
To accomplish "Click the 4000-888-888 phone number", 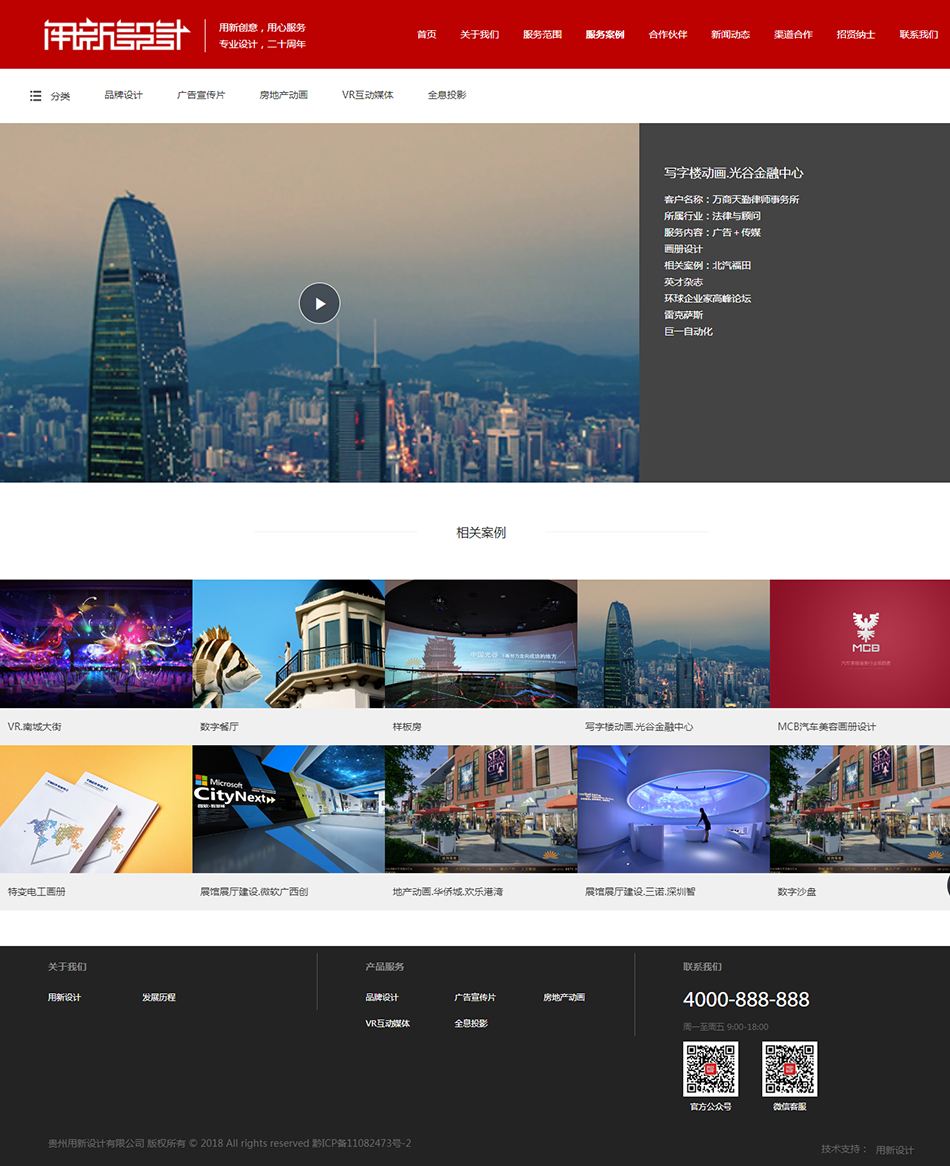I will click(748, 999).
